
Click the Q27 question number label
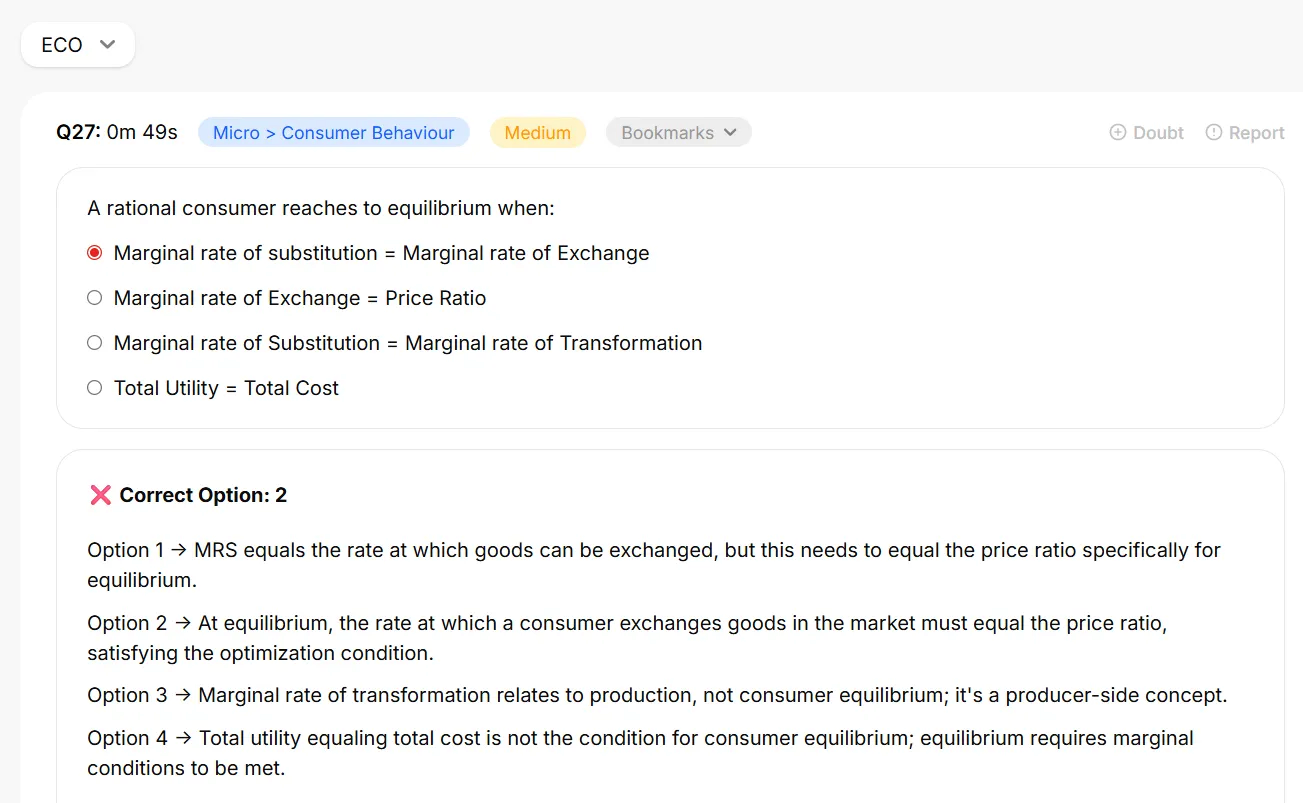click(x=78, y=132)
